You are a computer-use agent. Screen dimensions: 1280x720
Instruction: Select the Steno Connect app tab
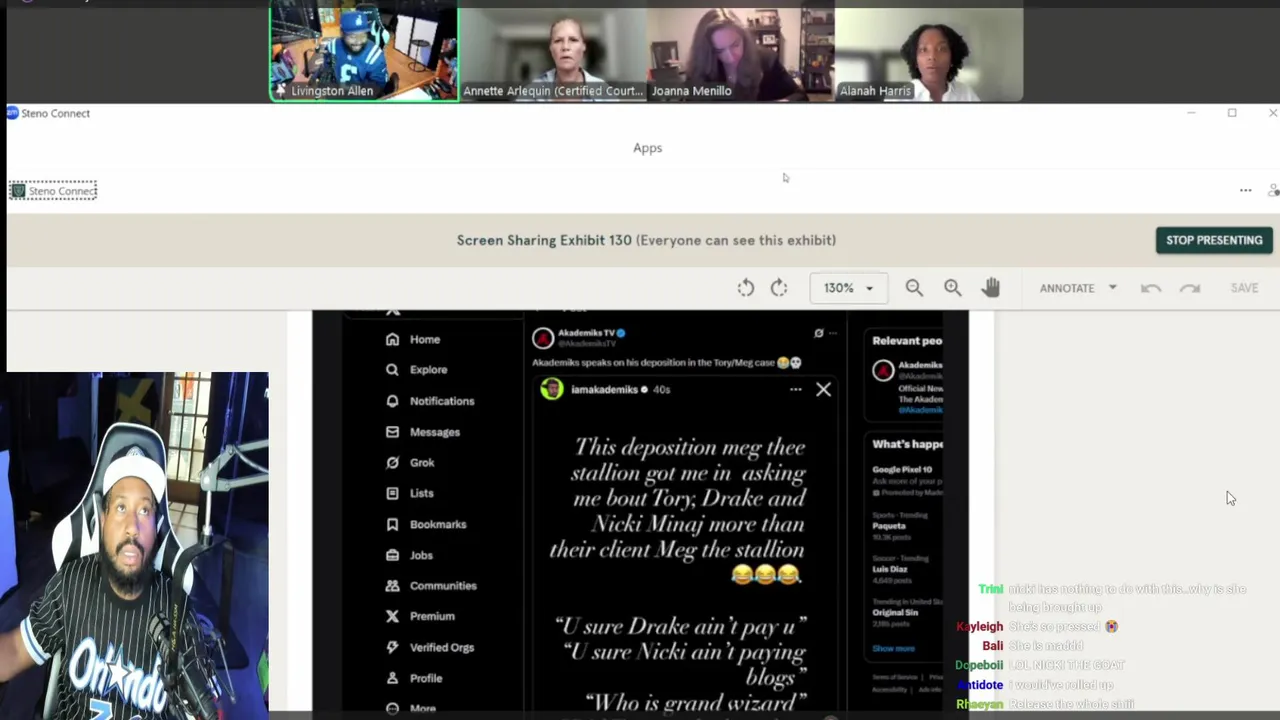(x=53, y=191)
